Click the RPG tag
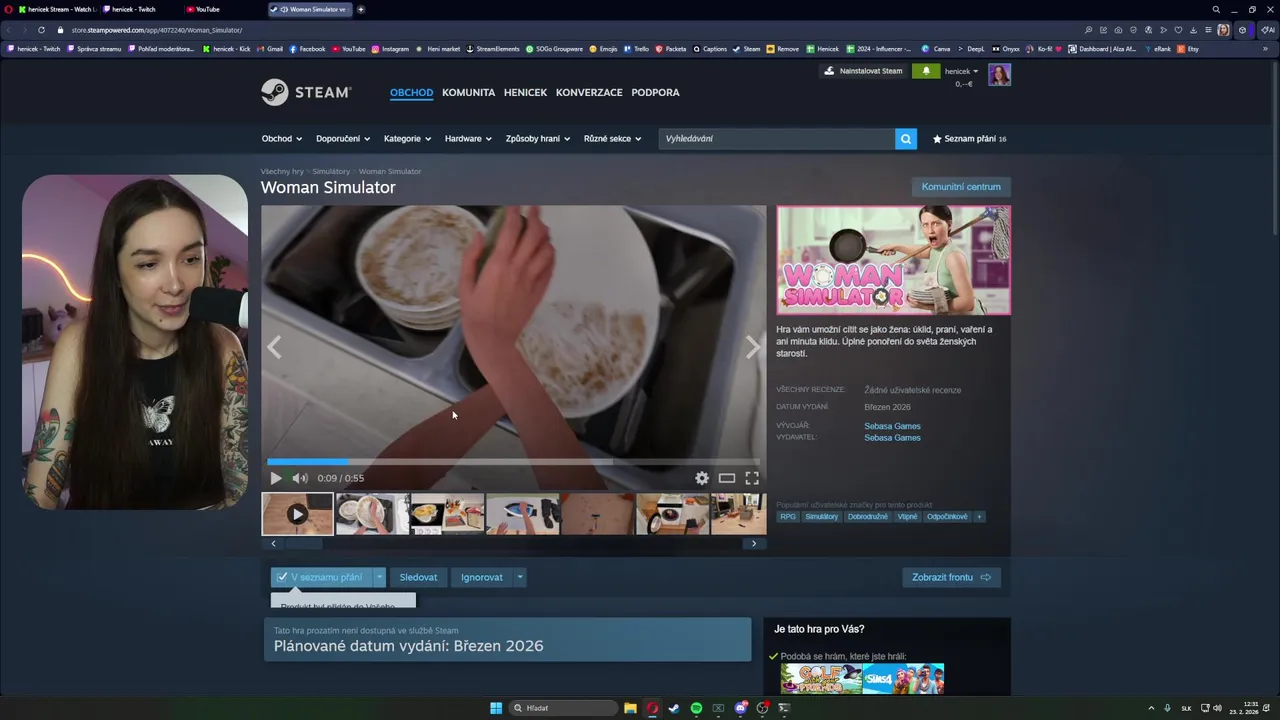 pos(788,517)
